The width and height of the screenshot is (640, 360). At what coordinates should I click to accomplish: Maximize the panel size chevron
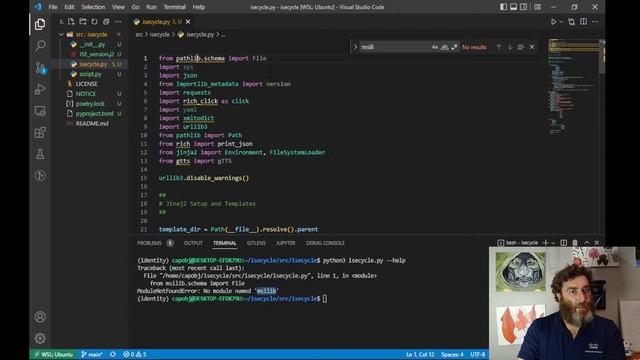[x=587, y=243]
